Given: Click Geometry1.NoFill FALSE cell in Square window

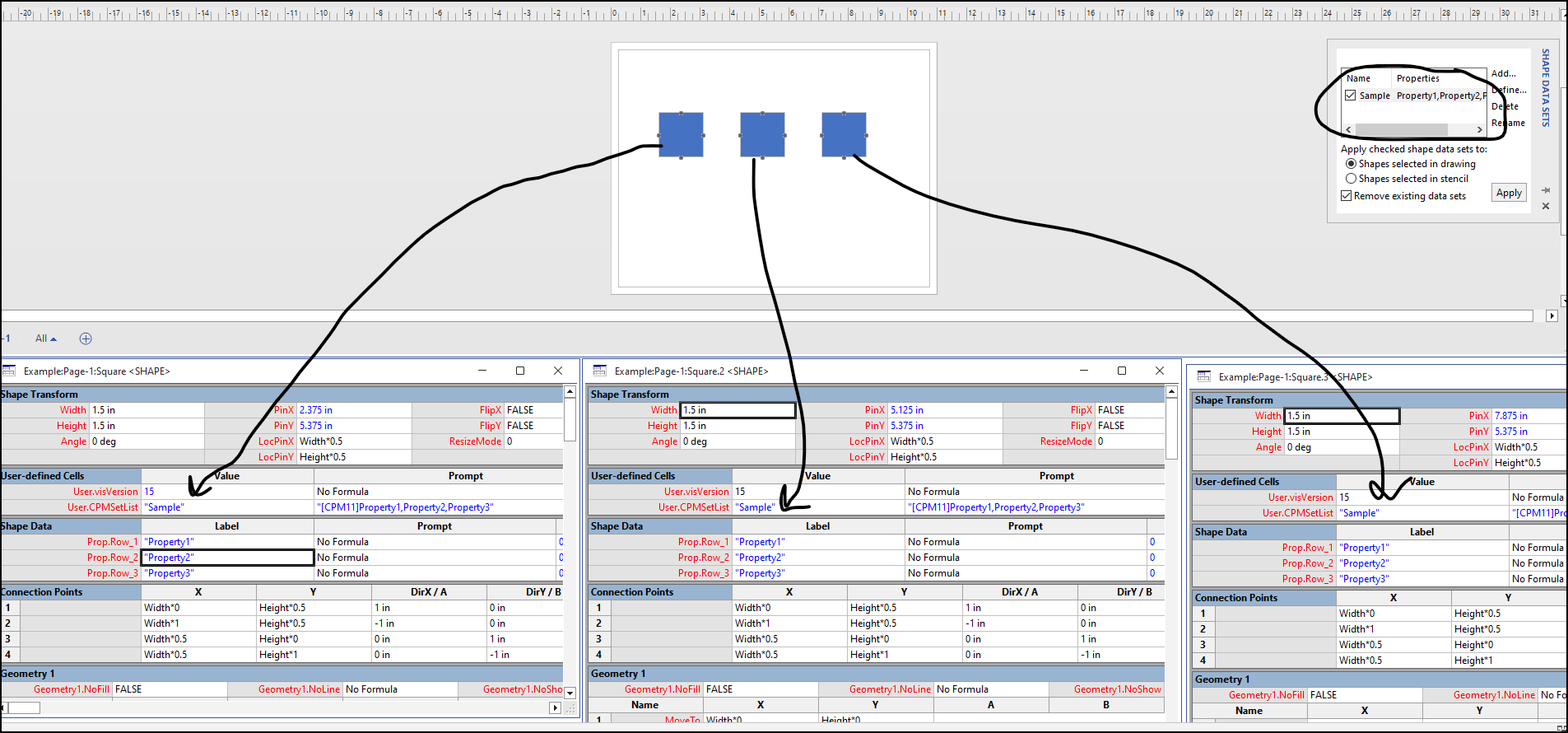Looking at the screenshot, I should pyautogui.click(x=170, y=689).
